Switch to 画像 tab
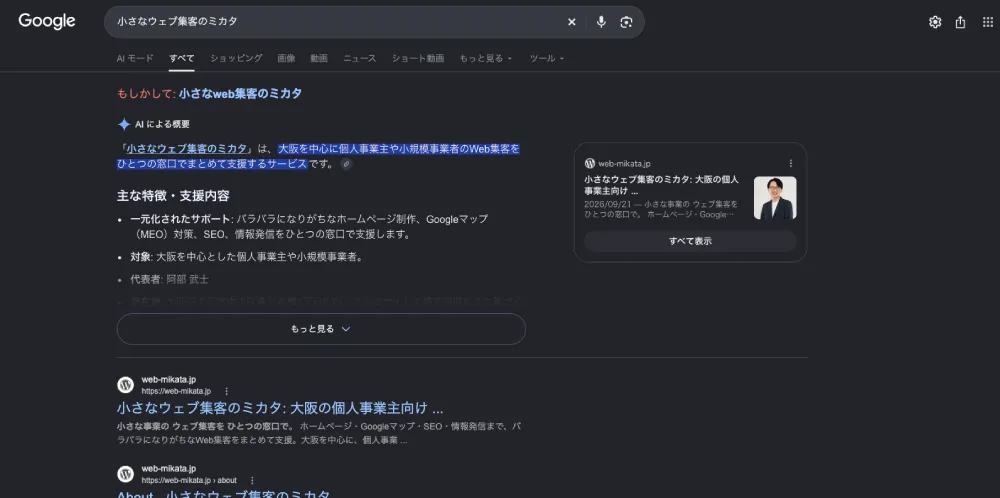The height and width of the screenshot is (498, 1000). click(286, 58)
